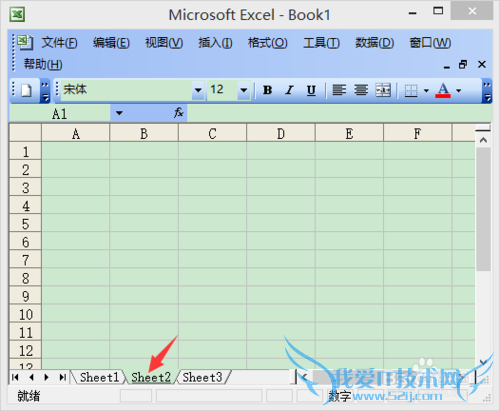Screen dimensions: 500x411
Task: Select column D header
Action: (x=281, y=134)
